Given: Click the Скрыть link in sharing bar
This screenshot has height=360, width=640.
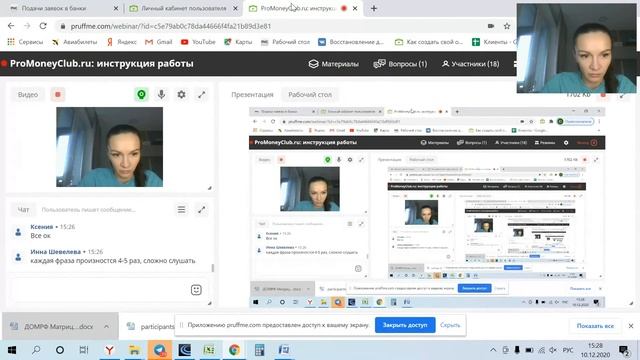Looking at the screenshot, I should pyautogui.click(x=450, y=325).
